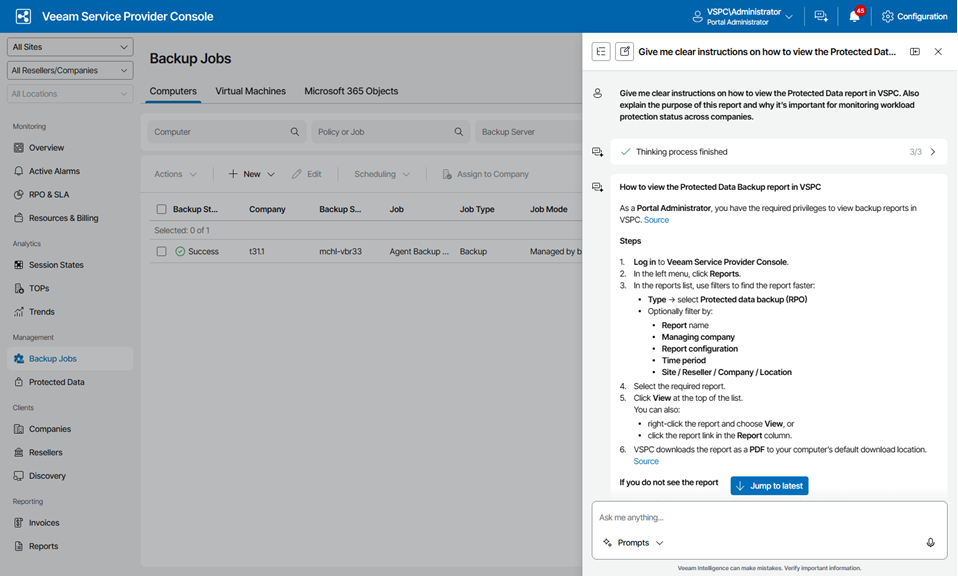Expand the All Locations dropdown
Viewport: 958px width, 576px height.
70,93
